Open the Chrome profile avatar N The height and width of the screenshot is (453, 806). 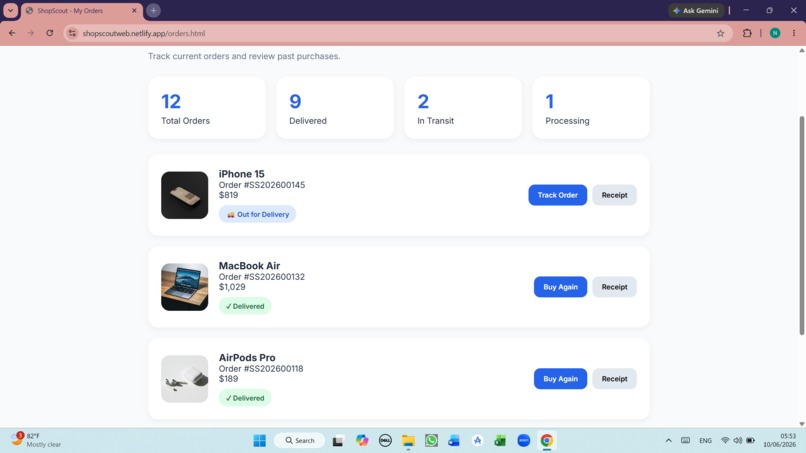pyautogui.click(x=775, y=33)
